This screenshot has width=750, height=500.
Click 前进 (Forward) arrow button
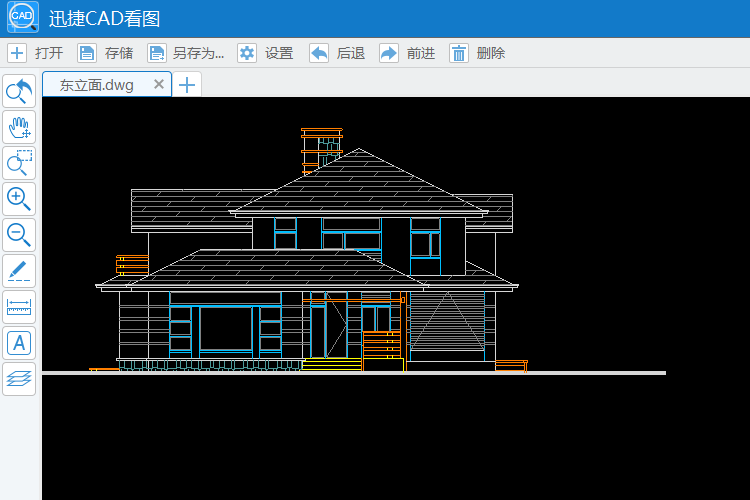407,54
